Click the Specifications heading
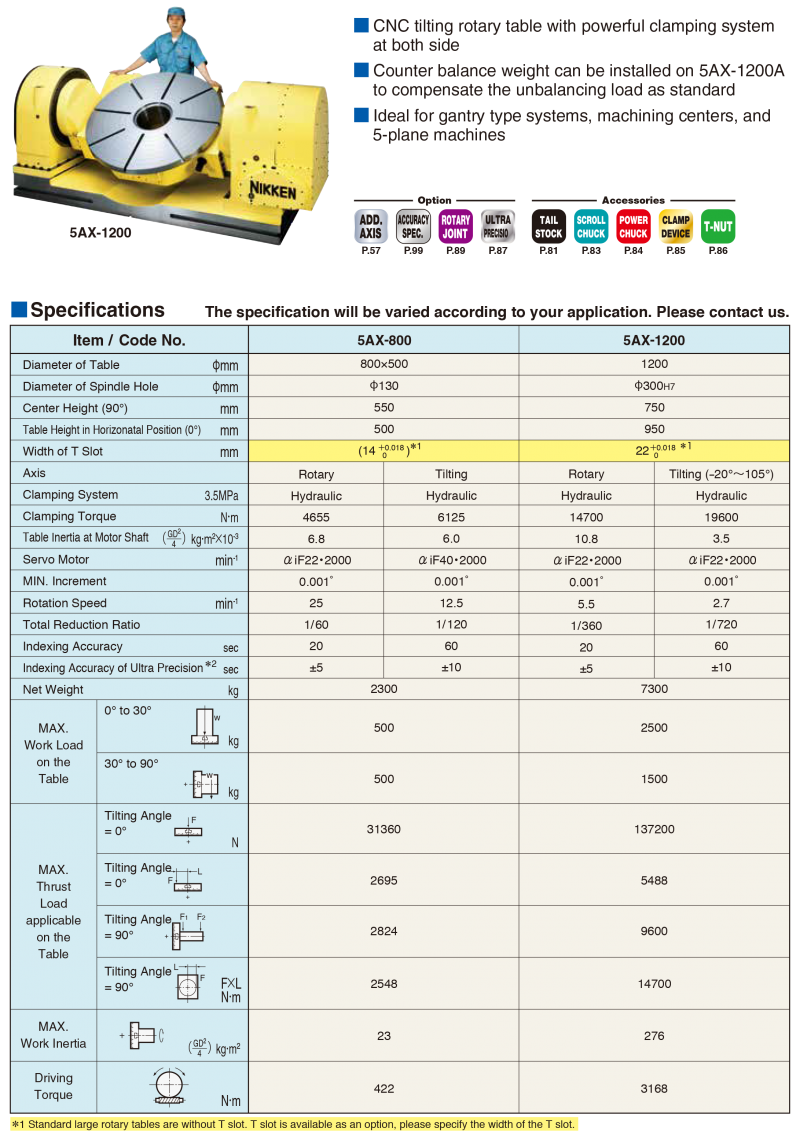The height and width of the screenshot is (1143, 800). point(97,311)
